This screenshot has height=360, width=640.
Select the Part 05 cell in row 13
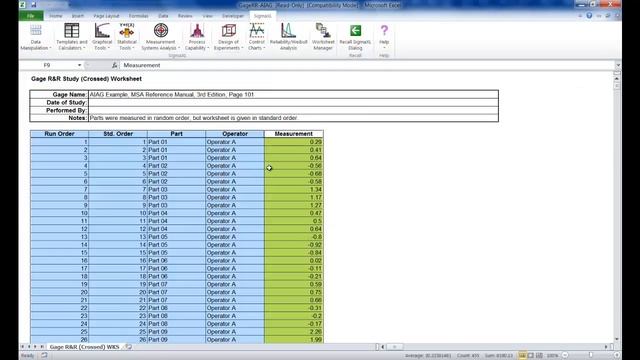176,237
